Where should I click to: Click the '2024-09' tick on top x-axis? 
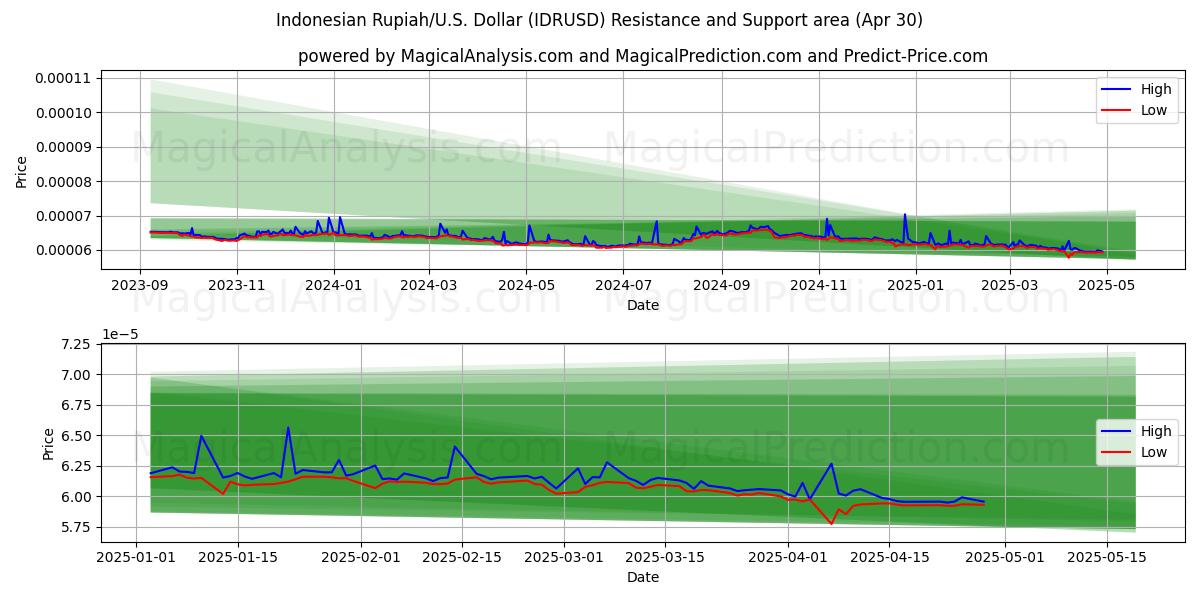[722, 285]
